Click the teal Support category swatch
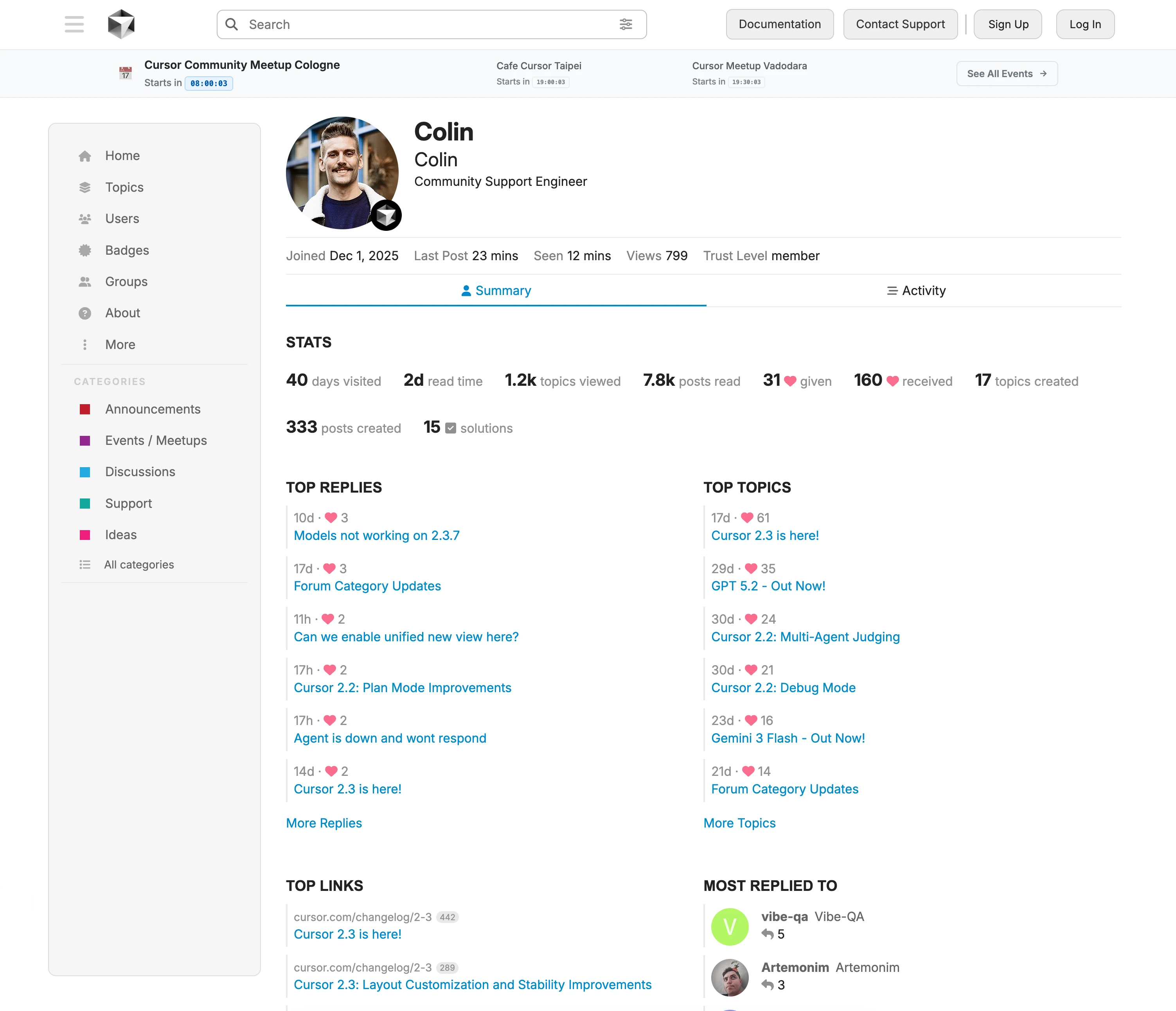1176x1011 pixels. [85, 504]
